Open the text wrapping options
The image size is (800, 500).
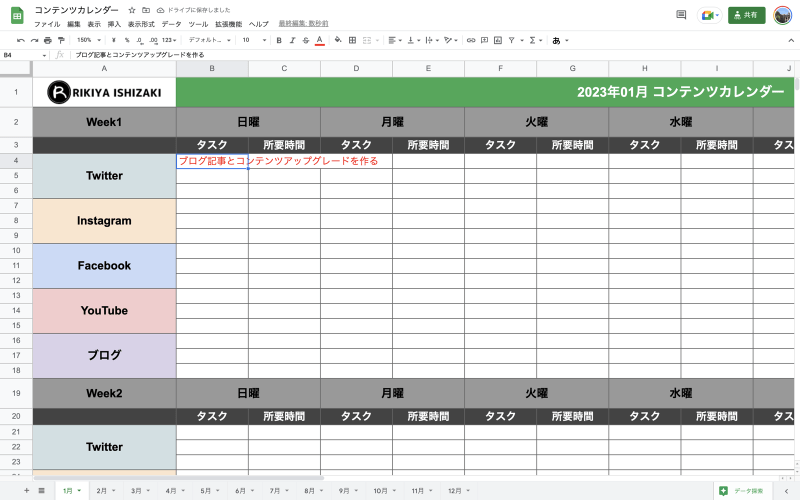[432, 40]
